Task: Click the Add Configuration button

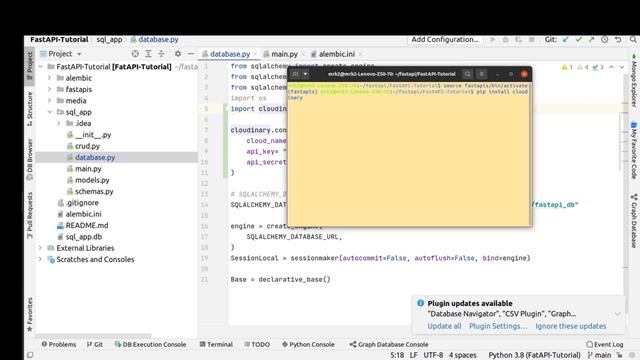Action: [x=445, y=40]
